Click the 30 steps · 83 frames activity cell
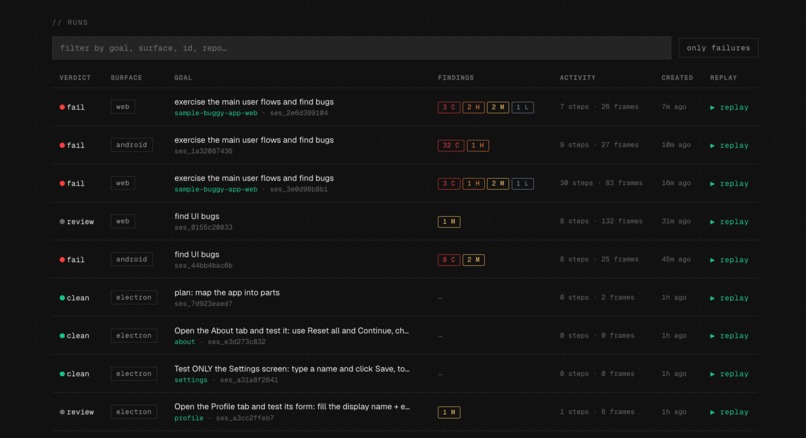The width and height of the screenshot is (806, 438). tap(601, 183)
